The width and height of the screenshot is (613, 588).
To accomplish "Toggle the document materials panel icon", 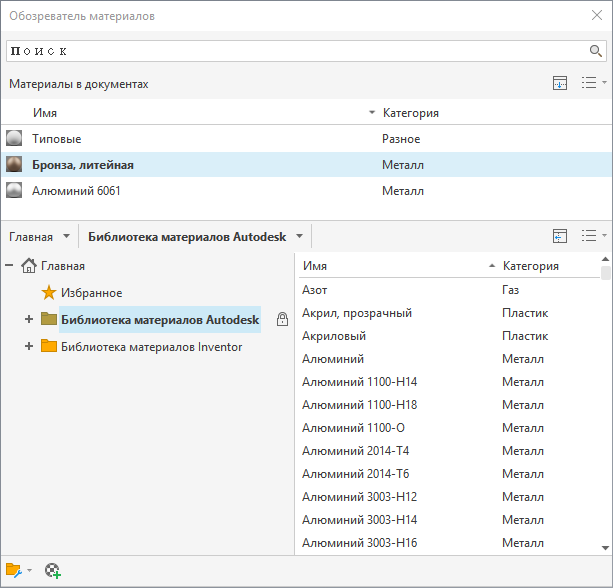I will coord(560,84).
